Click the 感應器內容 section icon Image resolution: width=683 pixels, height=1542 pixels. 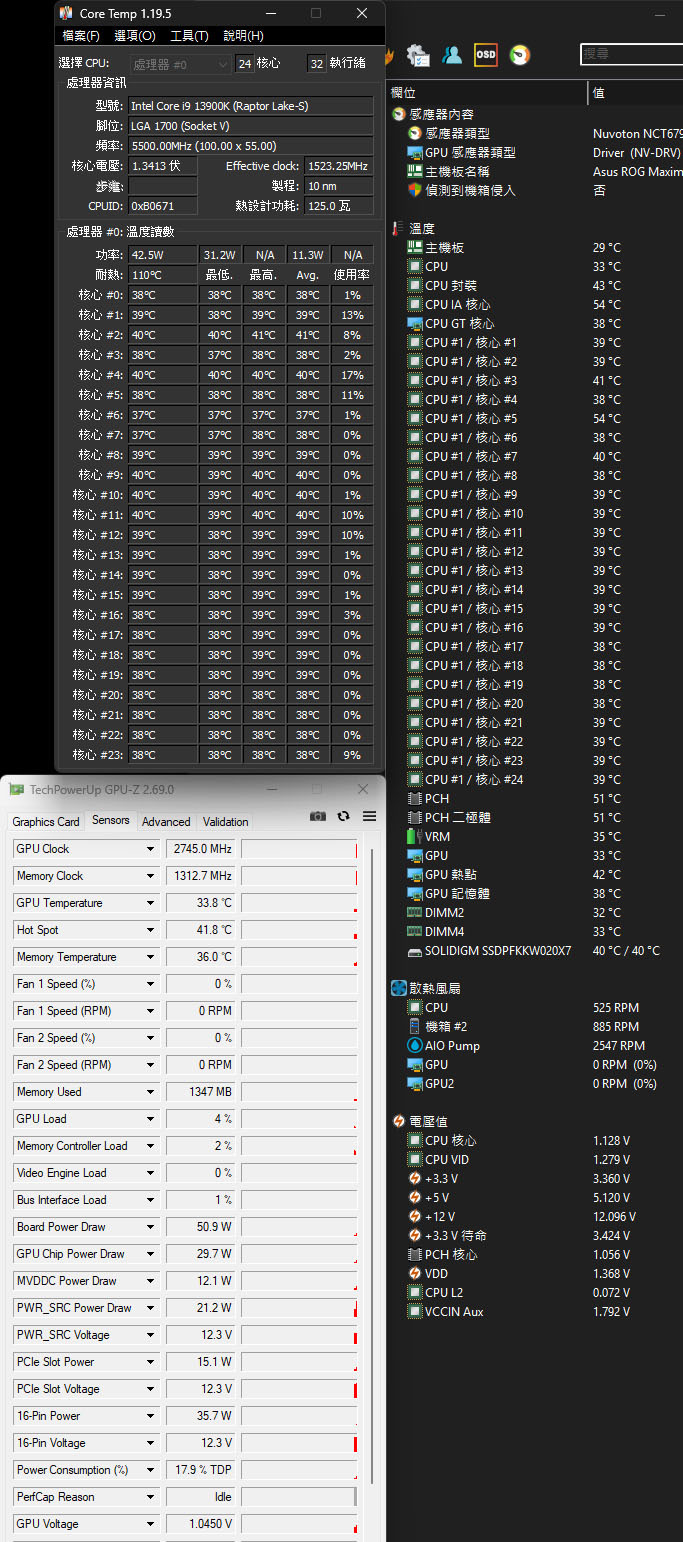[x=400, y=115]
